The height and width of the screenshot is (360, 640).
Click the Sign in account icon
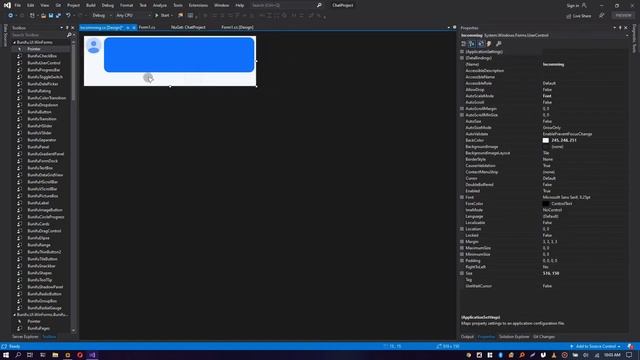(584, 5)
